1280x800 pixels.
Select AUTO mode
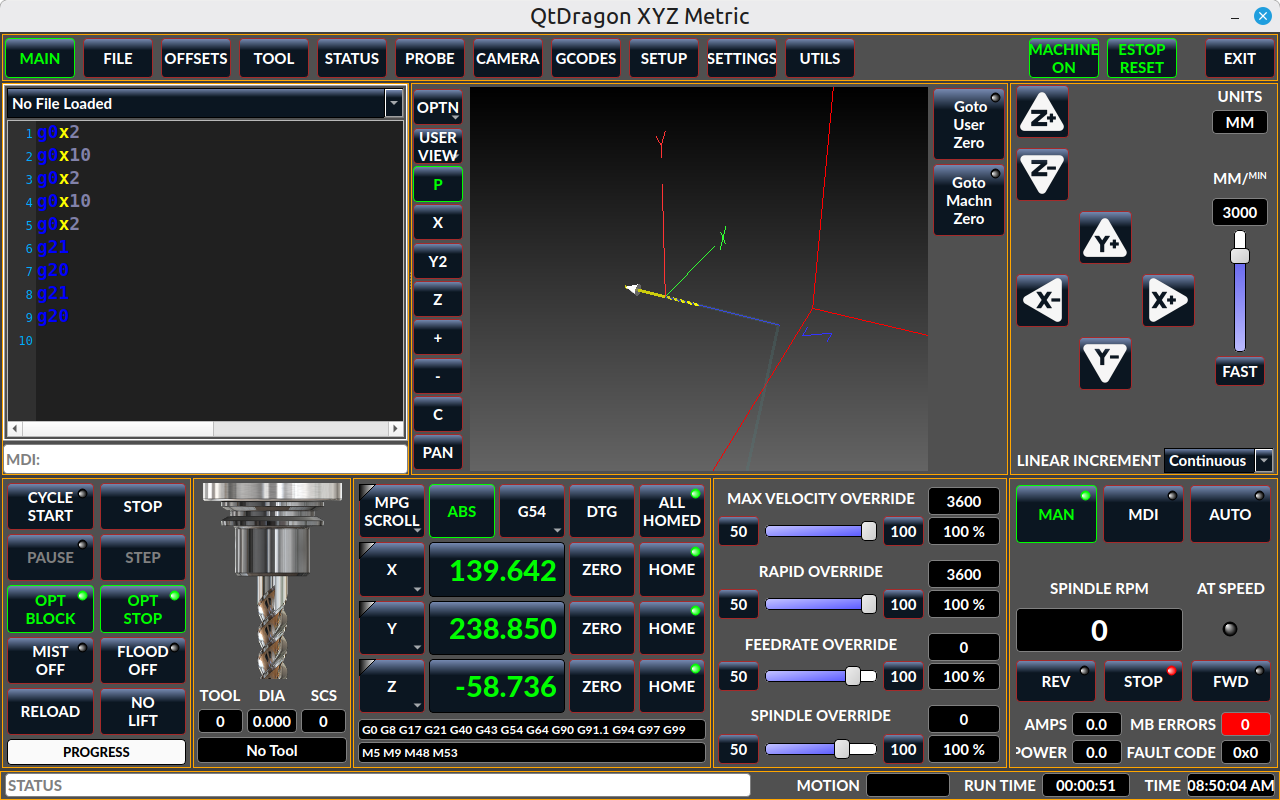pos(1230,514)
